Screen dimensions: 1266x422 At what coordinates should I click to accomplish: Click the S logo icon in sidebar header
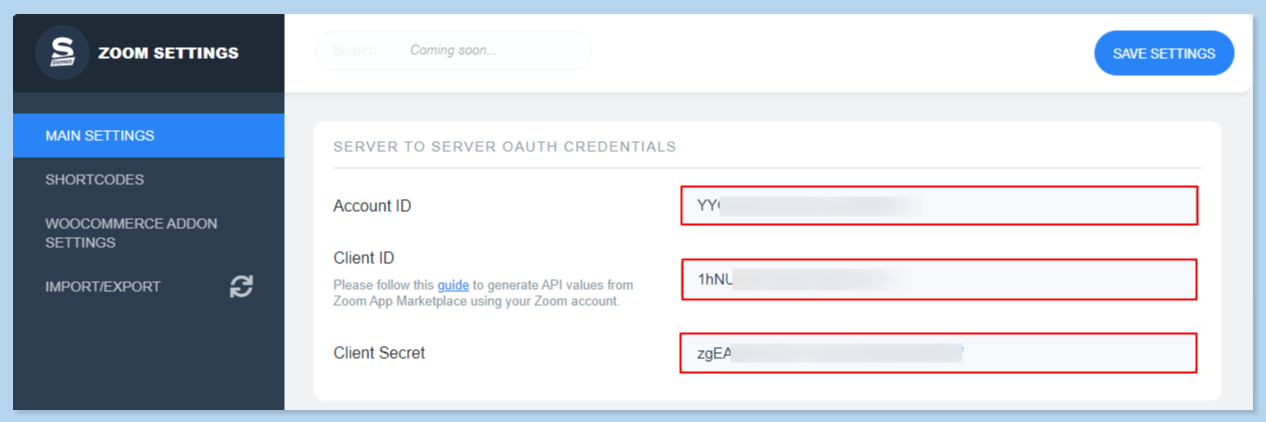(x=62, y=53)
